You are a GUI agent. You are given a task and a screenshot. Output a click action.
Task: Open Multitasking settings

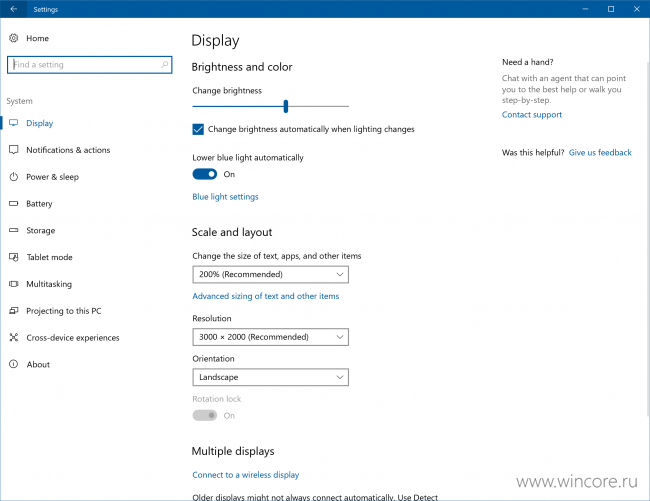[x=49, y=284]
